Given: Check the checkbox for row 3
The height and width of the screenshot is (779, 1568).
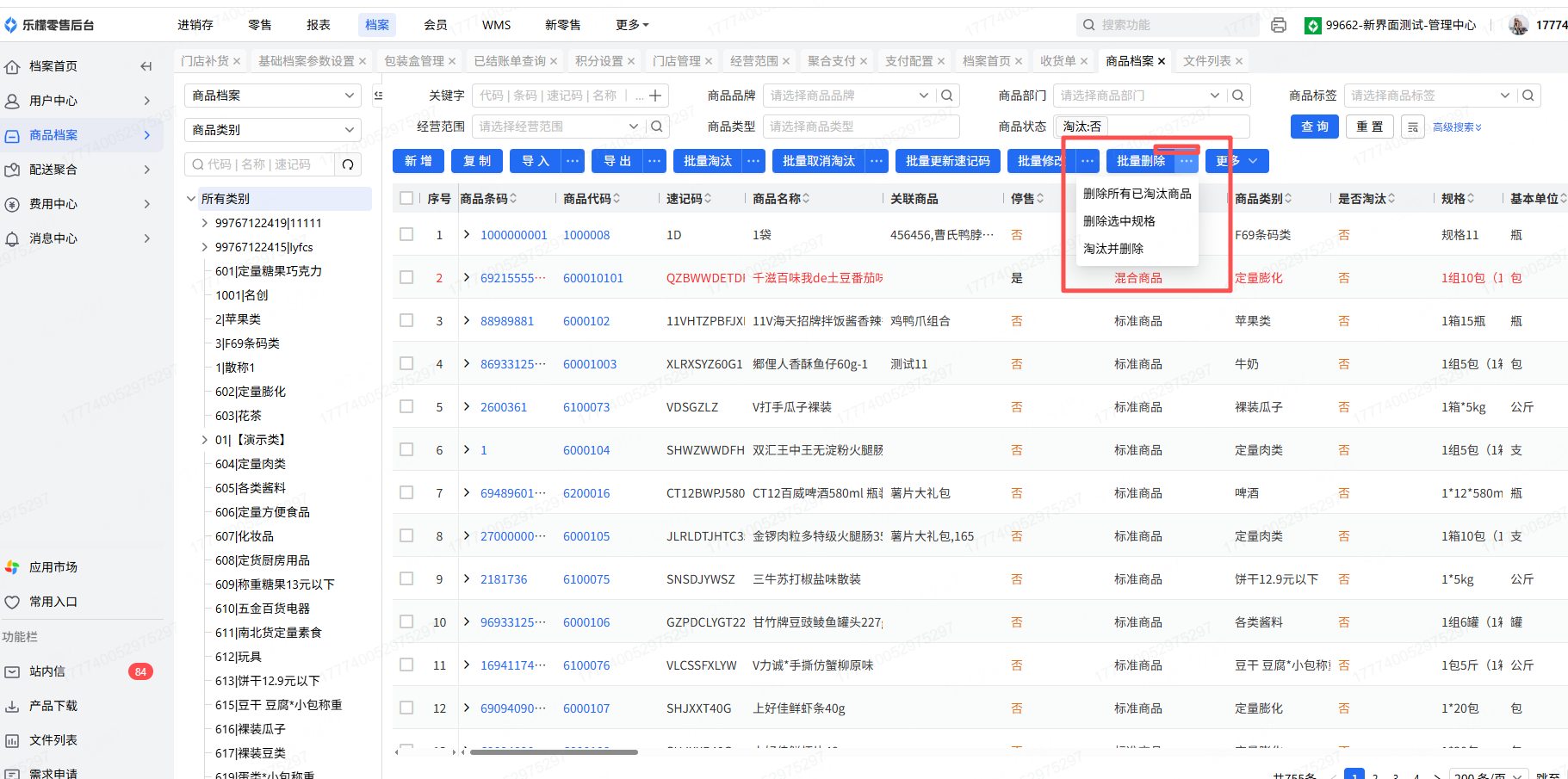Looking at the screenshot, I should 406,320.
